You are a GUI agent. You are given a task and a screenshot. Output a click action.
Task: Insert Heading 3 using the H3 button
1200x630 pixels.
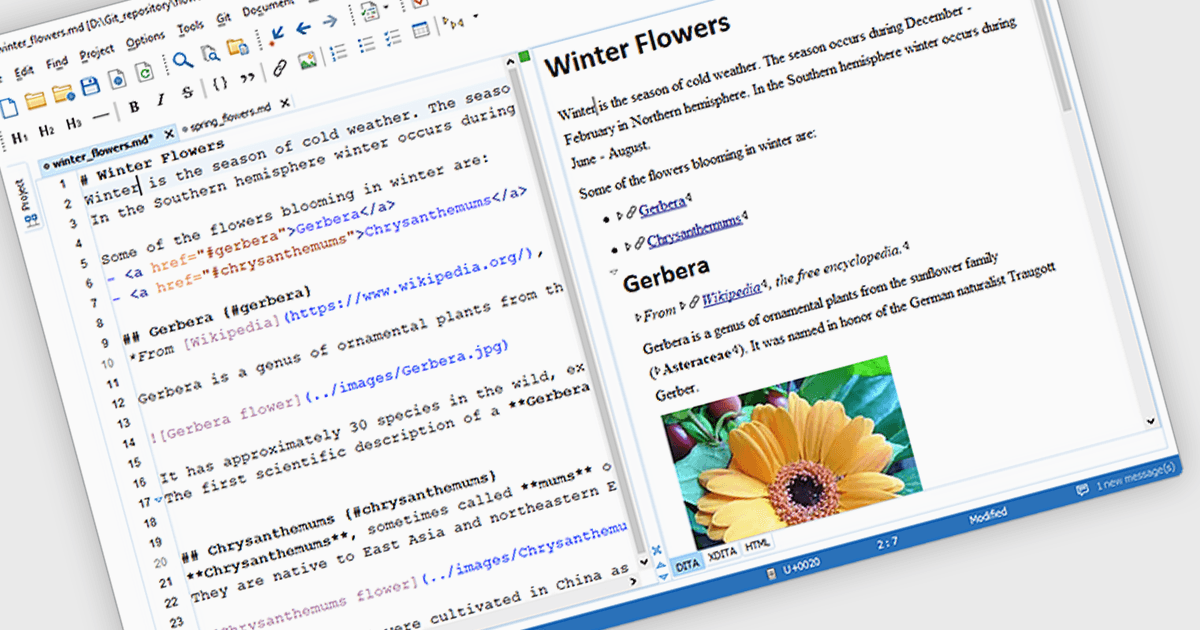point(74,123)
